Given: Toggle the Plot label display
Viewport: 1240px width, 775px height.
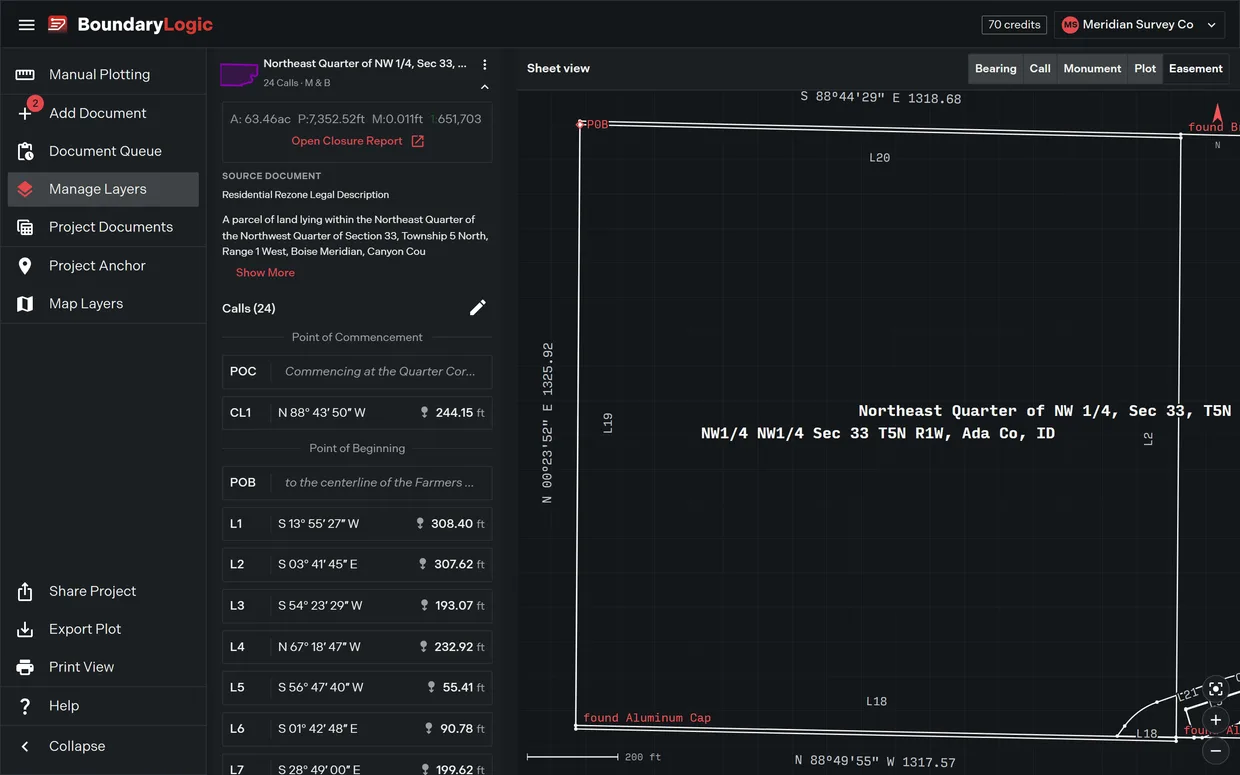Looking at the screenshot, I should pyautogui.click(x=1145, y=69).
